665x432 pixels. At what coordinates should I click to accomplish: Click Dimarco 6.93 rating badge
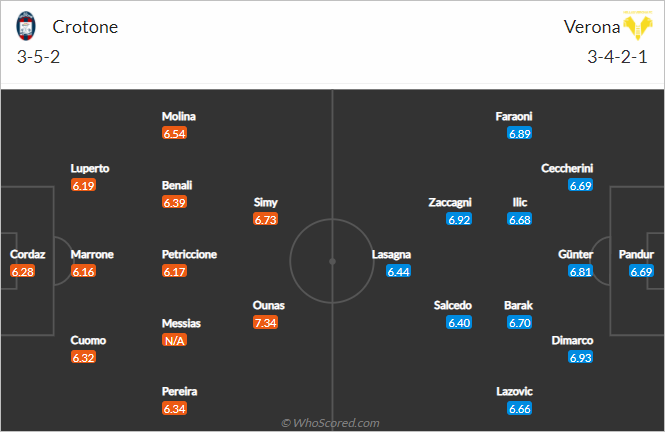point(580,357)
